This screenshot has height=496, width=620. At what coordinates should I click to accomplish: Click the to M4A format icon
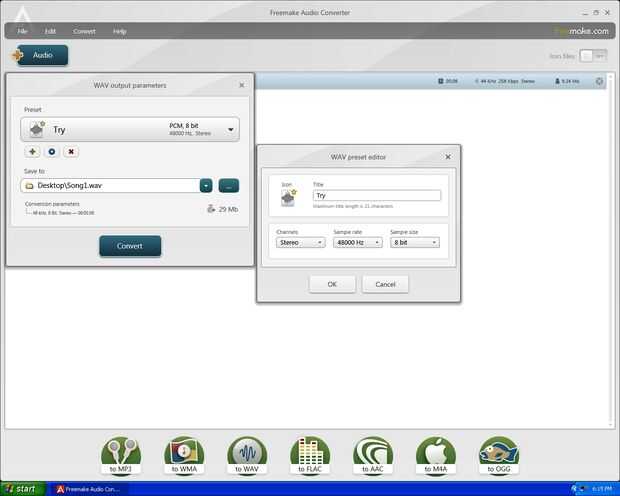(436, 455)
